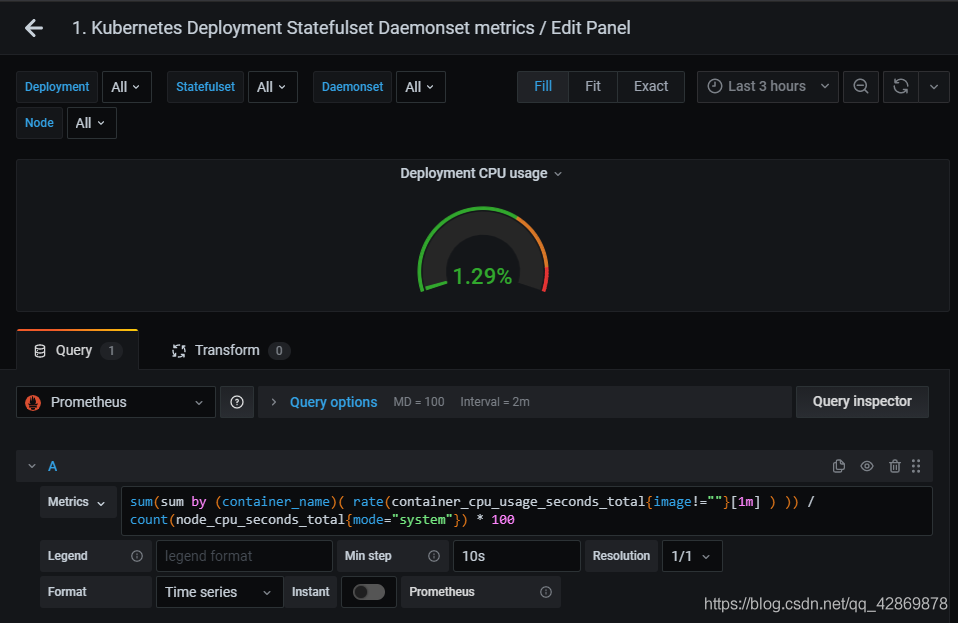Toggle query A visibility eye icon

pyautogui.click(x=867, y=466)
